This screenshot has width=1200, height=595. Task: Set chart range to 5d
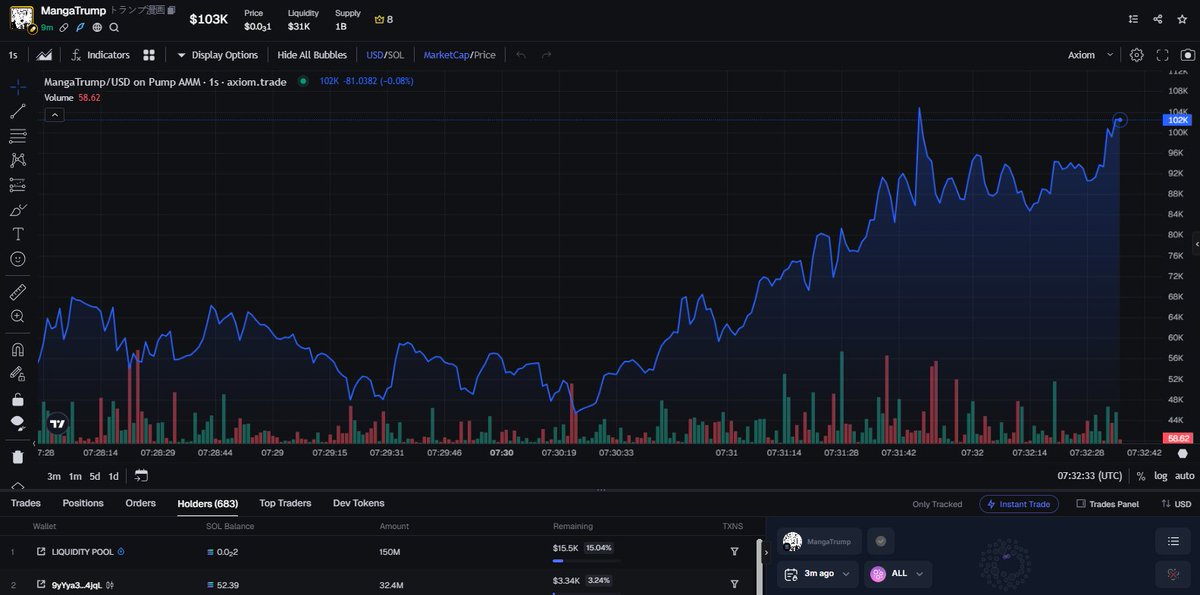coord(94,476)
